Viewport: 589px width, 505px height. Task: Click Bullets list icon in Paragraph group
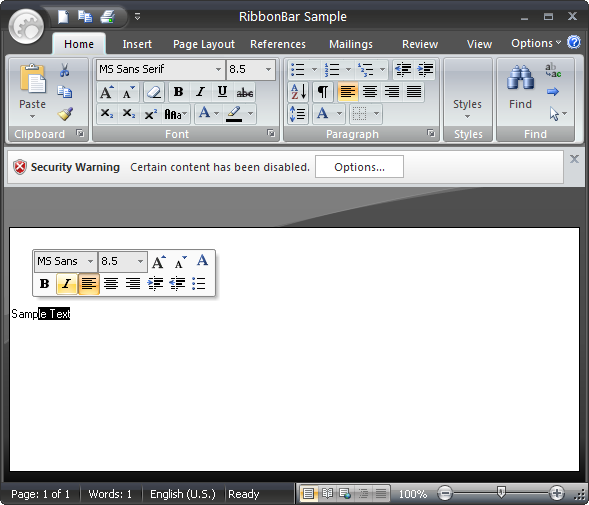point(298,70)
